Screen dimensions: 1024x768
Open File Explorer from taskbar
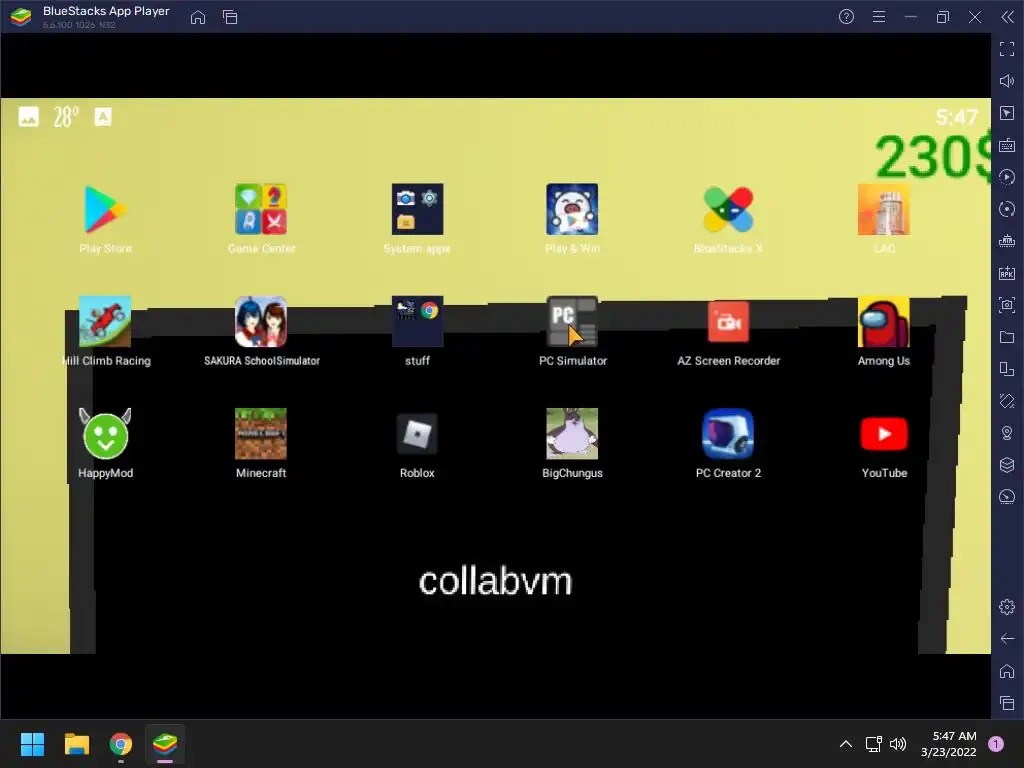coord(76,744)
